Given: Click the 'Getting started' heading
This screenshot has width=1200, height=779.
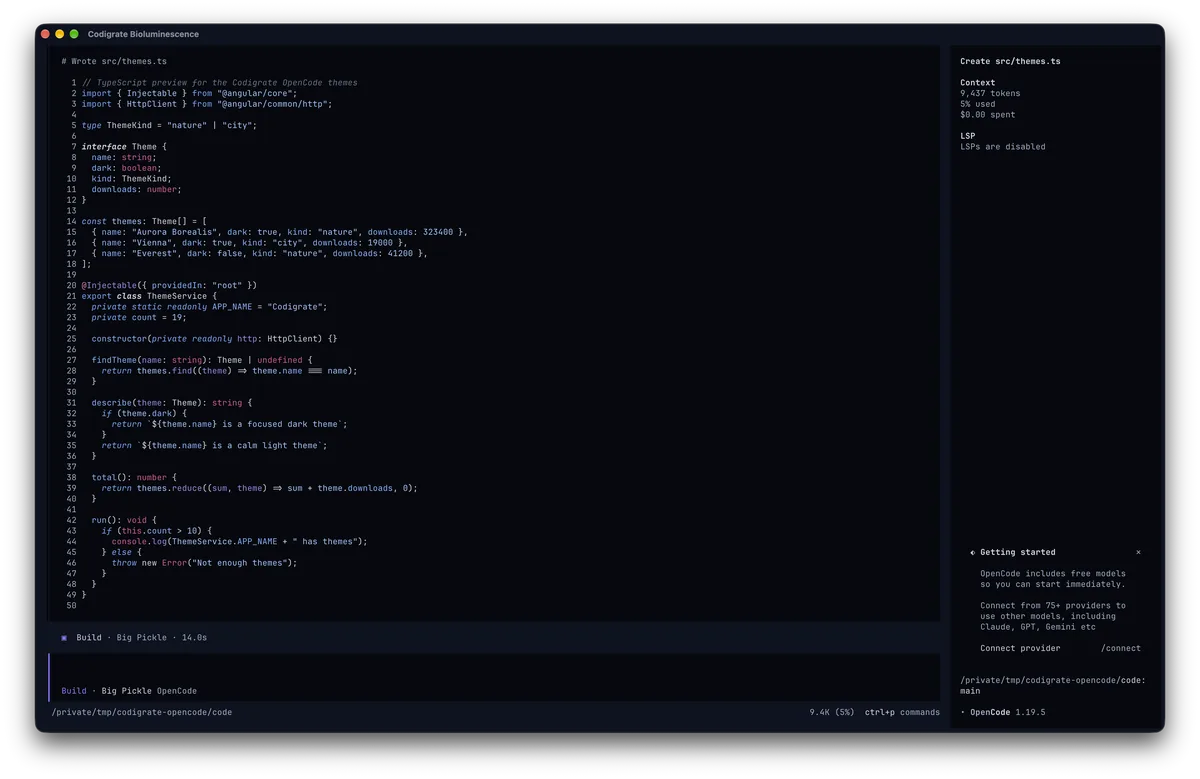Looking at the screenshot, I should pyautogui.click(x=1018, y=552).
